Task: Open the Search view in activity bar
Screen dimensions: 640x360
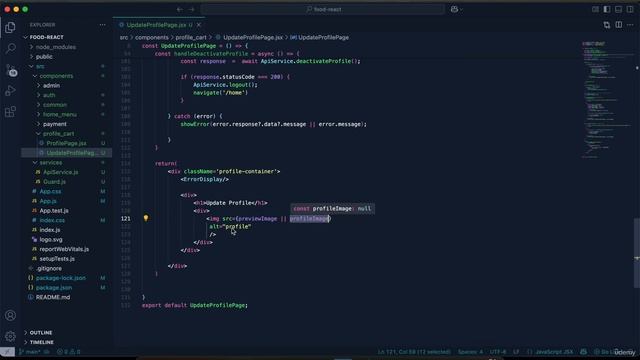Action: (10, 49)
